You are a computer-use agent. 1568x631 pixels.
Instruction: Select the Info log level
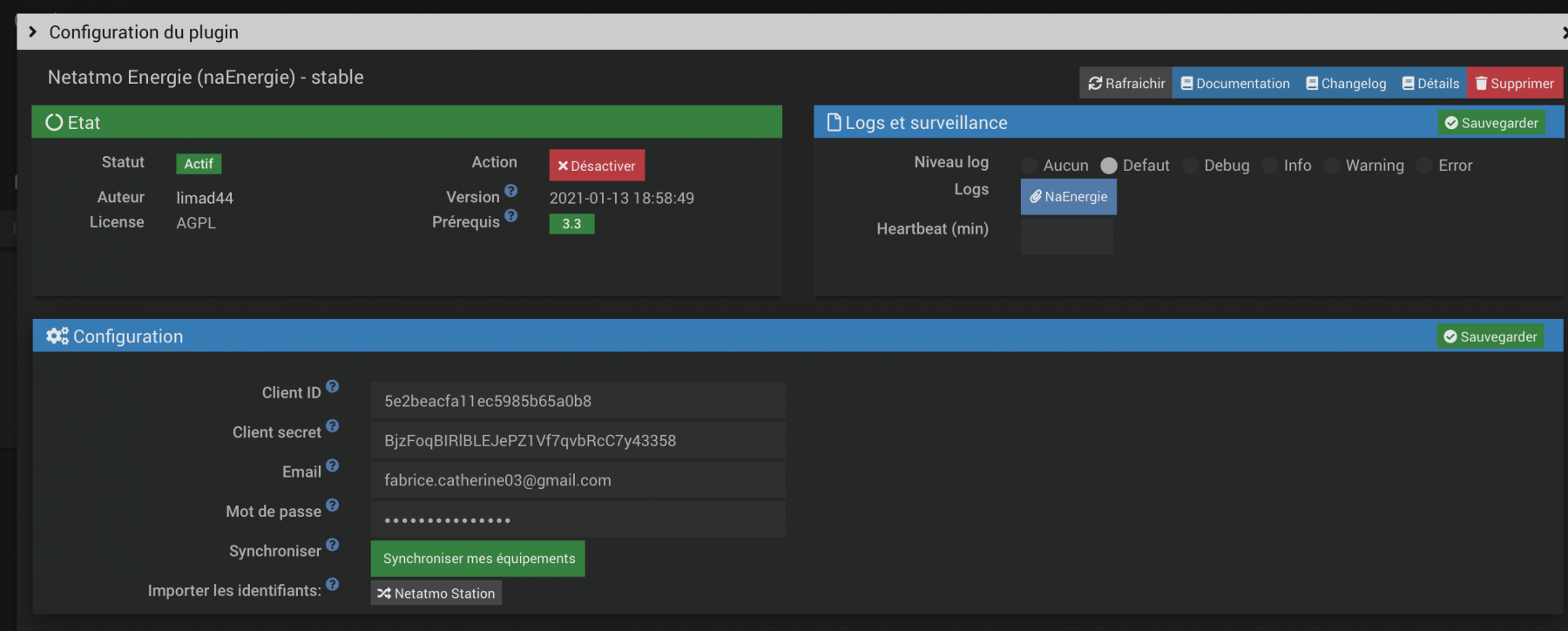tap(1270, 166)
